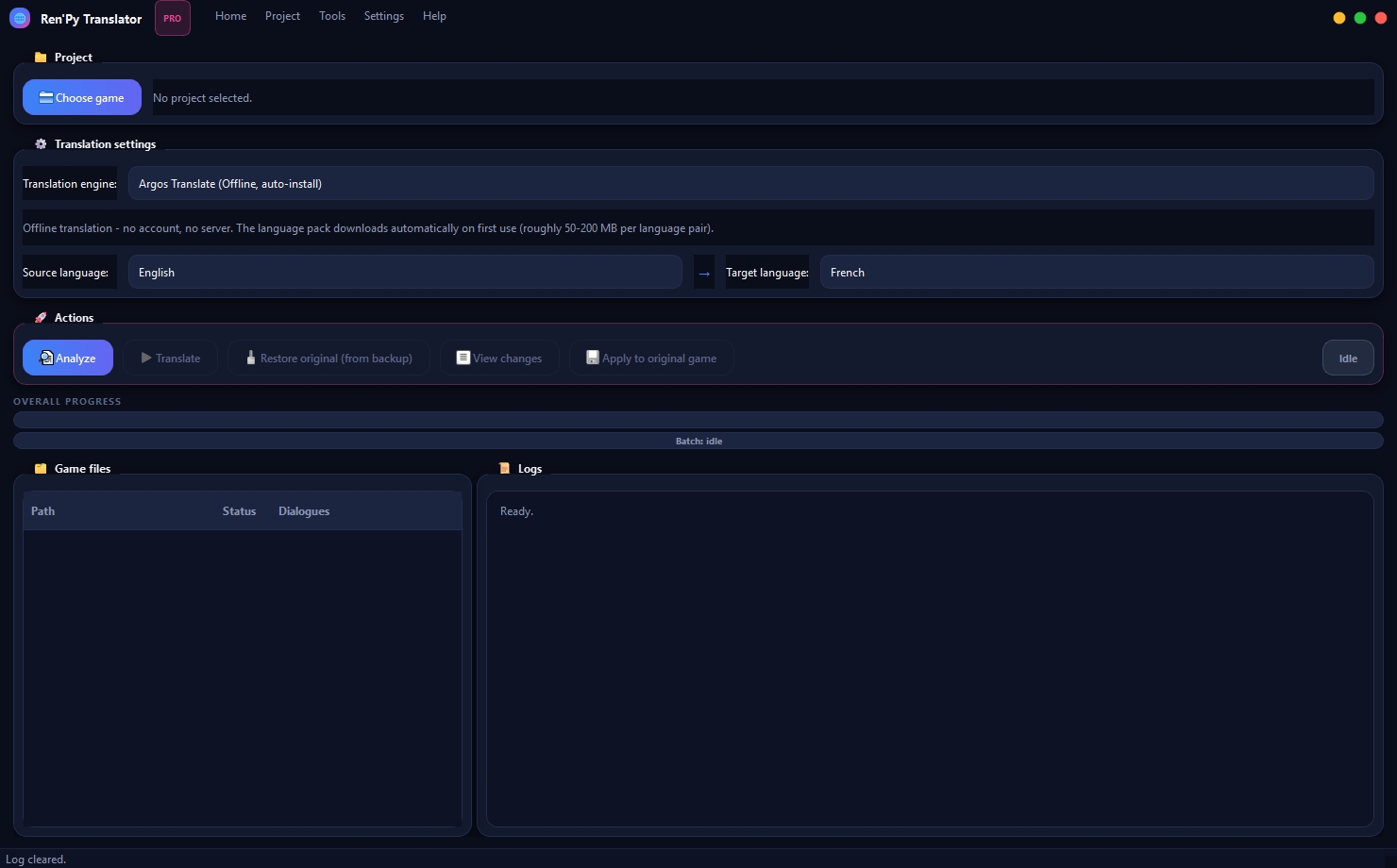1397x868 pixels.
Task: Click the 'Ready.' log line
Action: pos(516,510)
